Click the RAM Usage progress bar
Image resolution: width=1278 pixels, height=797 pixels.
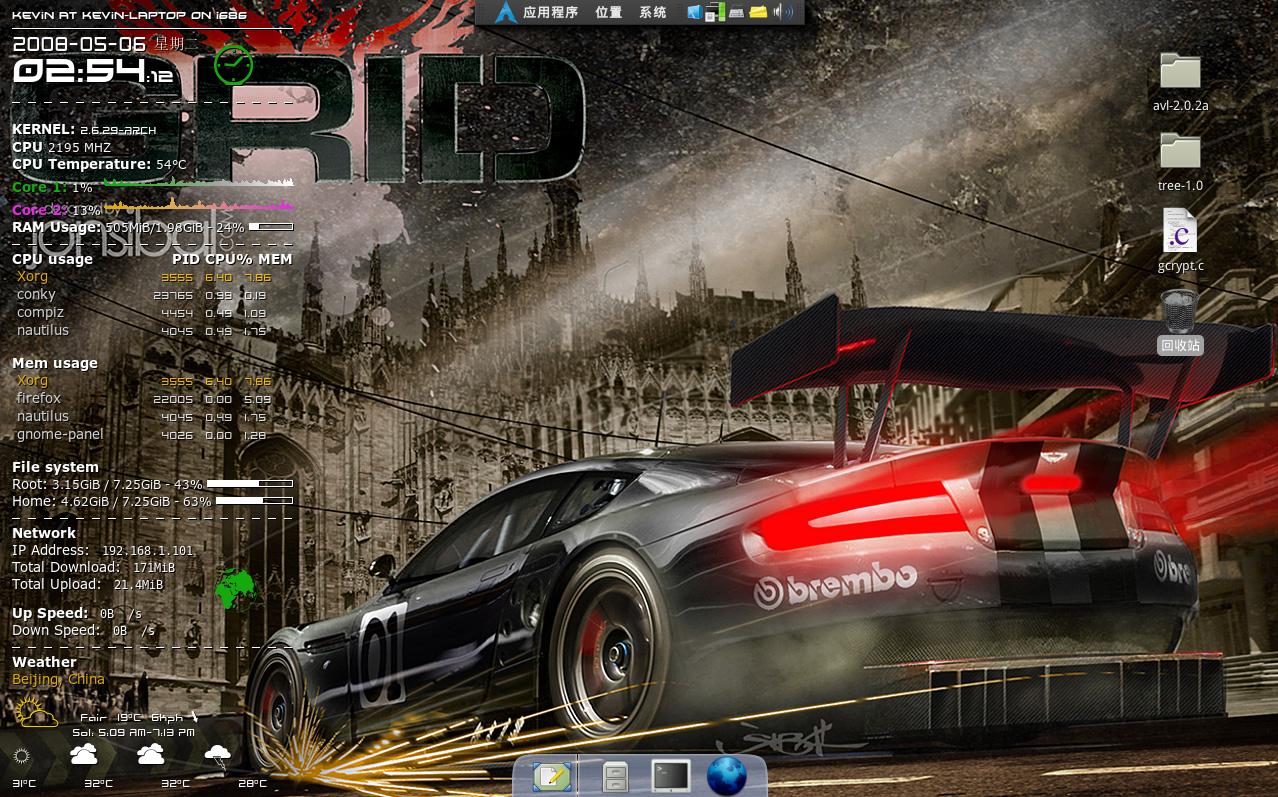coord(271,227)
